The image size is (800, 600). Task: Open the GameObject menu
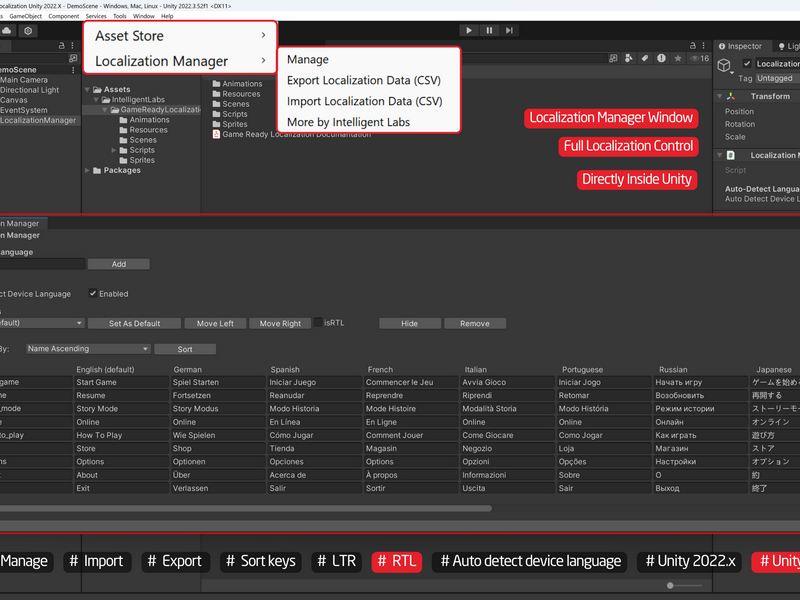coord(26,16)
